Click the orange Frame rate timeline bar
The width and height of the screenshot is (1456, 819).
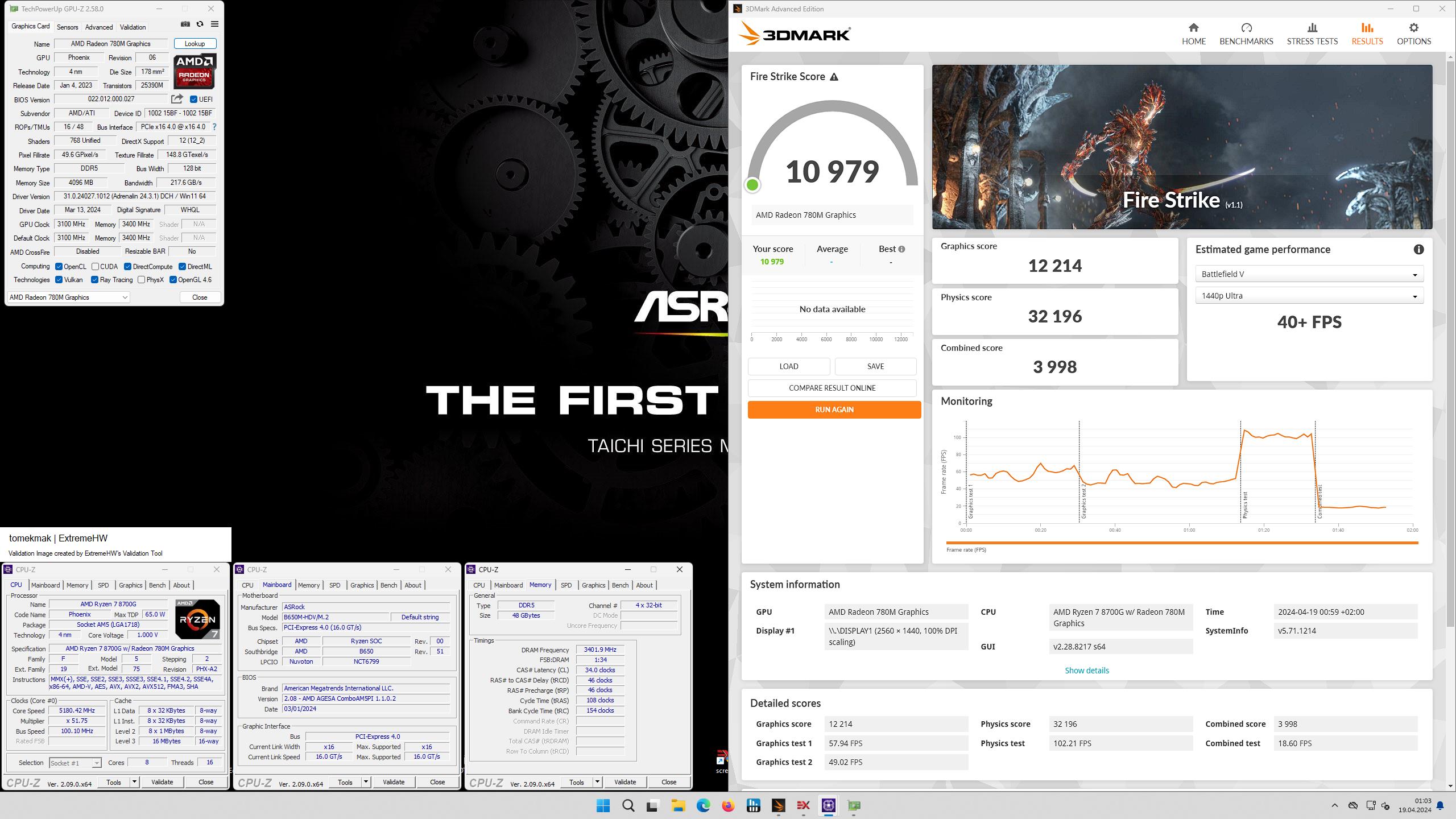[x=1182, y=543]
